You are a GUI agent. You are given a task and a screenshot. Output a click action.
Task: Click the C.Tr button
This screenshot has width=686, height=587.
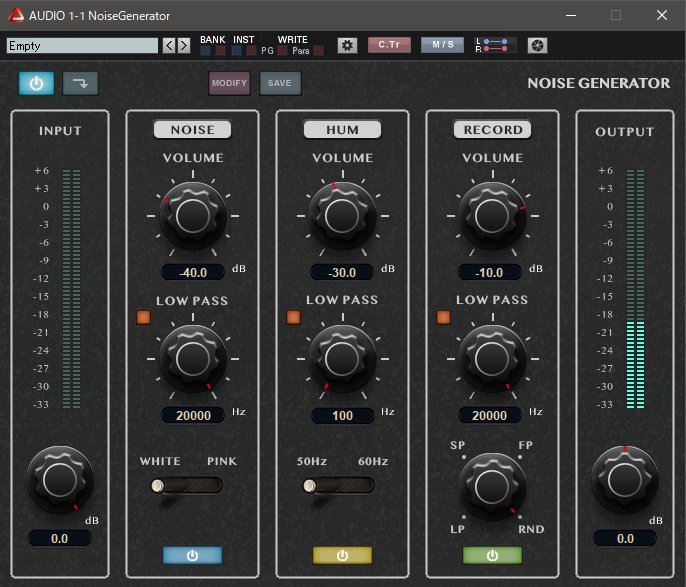[x=389, y=45]
